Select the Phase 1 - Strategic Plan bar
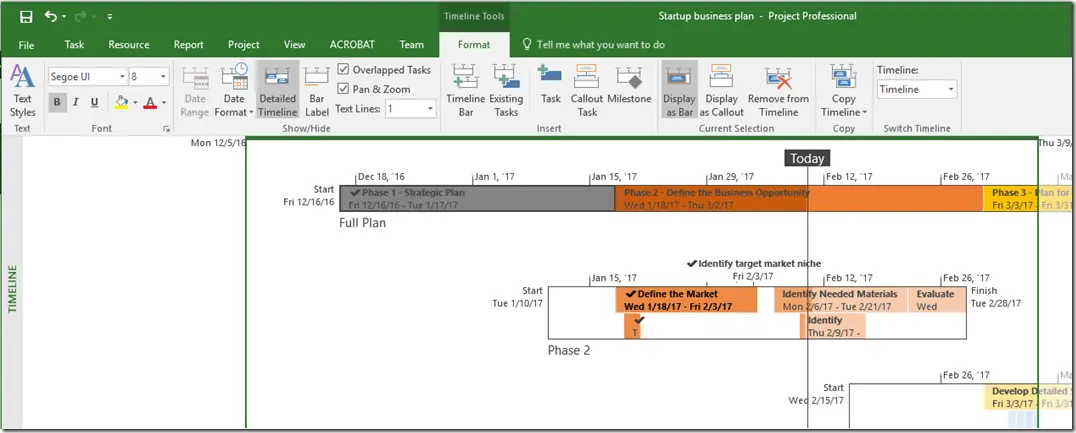 (478, 198)
